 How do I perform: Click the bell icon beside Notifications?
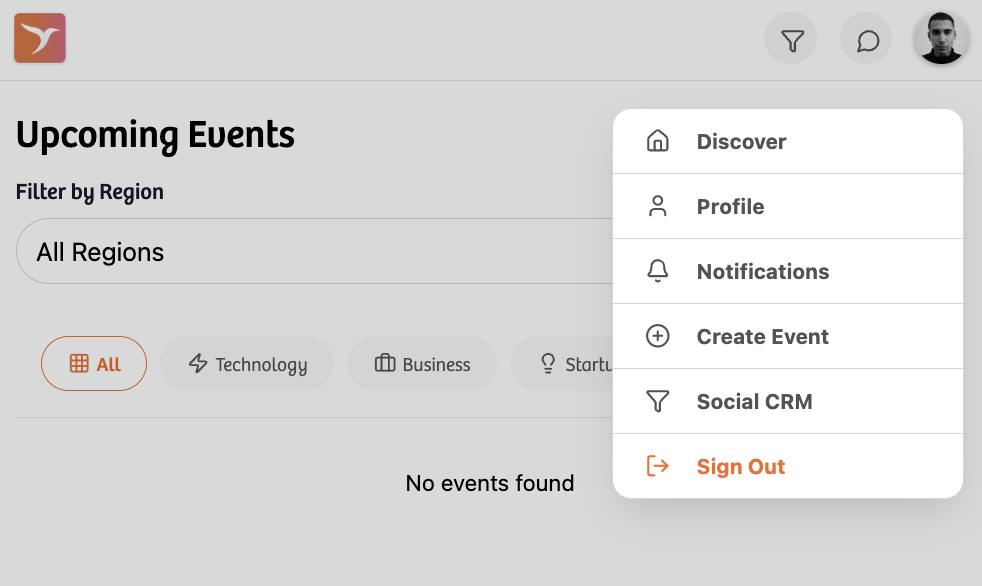point(657,271)
